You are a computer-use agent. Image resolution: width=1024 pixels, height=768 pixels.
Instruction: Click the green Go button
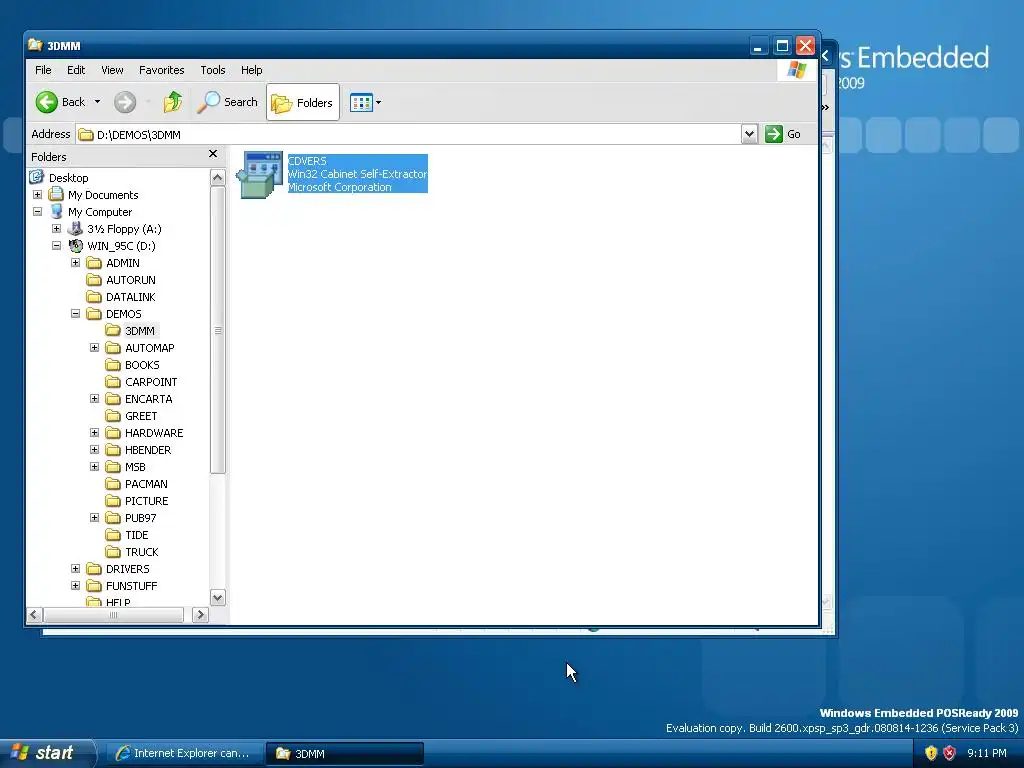point(783,134)
